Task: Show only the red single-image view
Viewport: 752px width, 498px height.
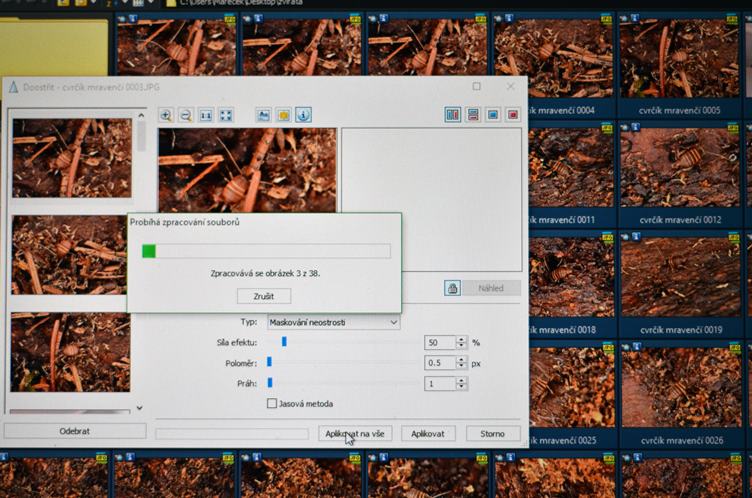Action: coord(513,115)
